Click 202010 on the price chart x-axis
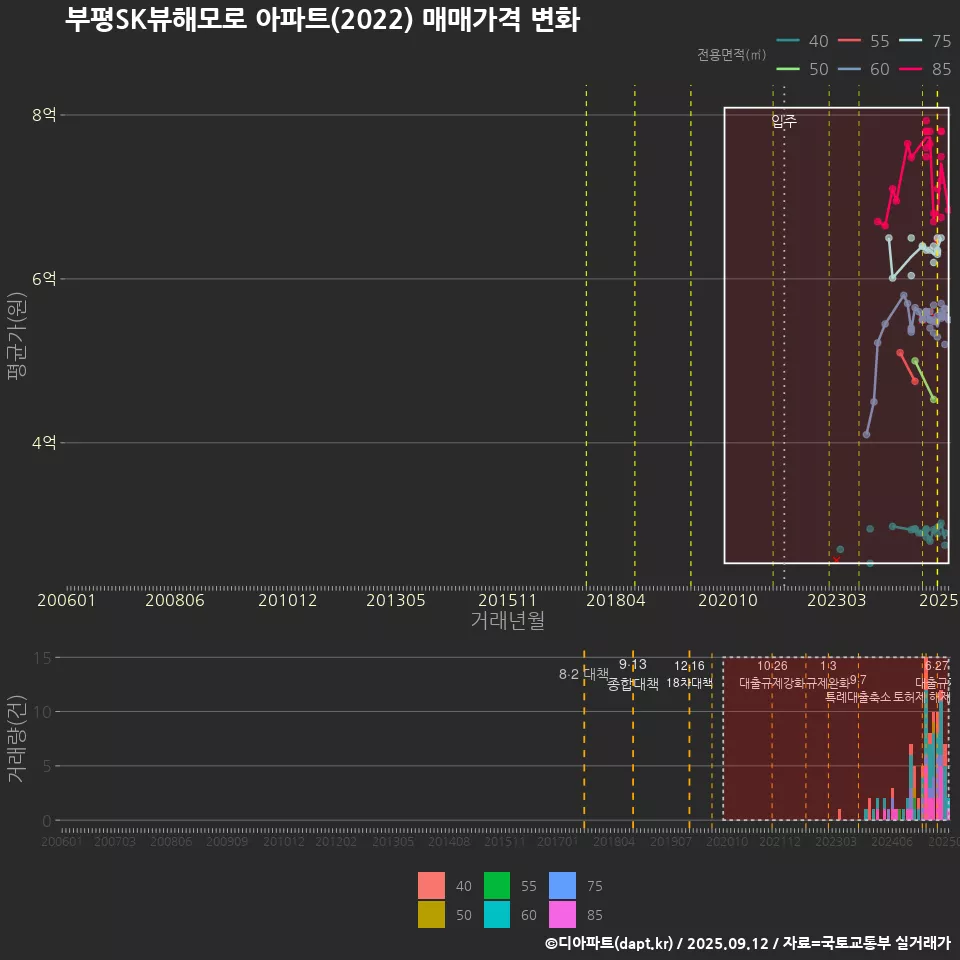 pyautogui.click(x=728, y=600)
